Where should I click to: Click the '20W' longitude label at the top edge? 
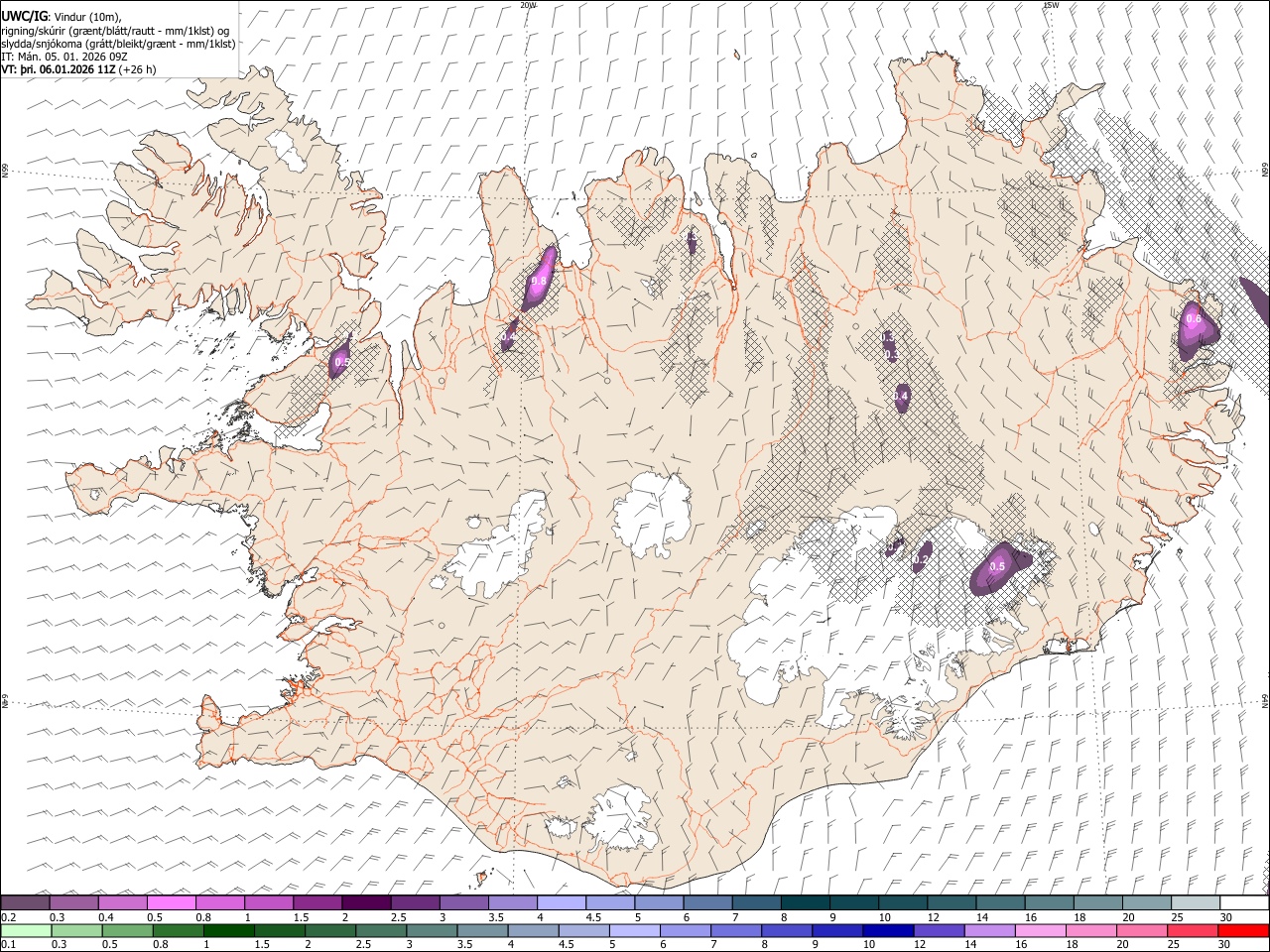point(528,5)
